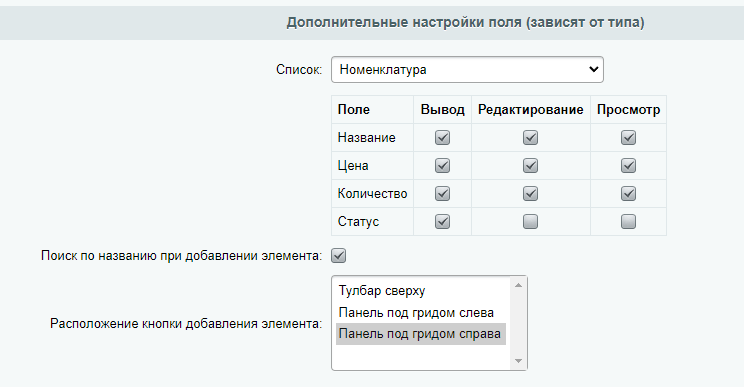Click the listbox scroll down arrow
This screenshot has width=744, height=387.
coord(518,361)
